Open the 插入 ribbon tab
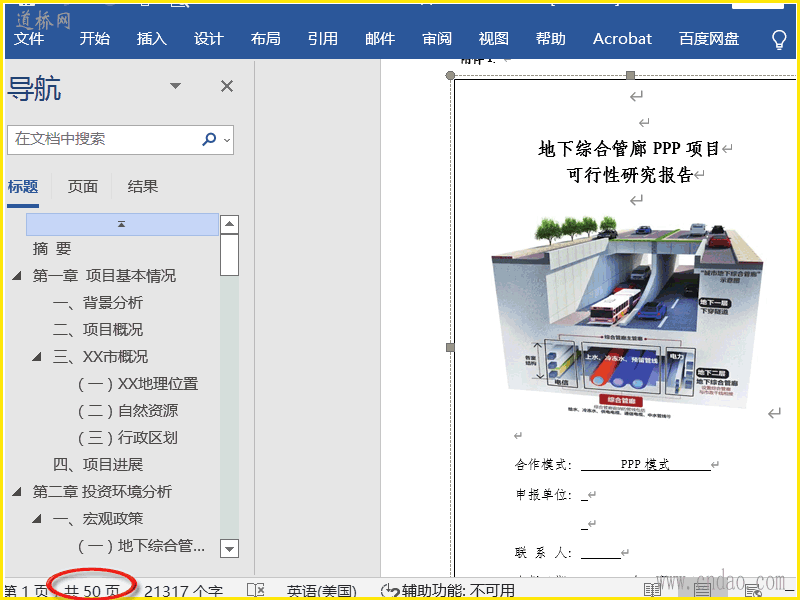 (x=152, y=39)
